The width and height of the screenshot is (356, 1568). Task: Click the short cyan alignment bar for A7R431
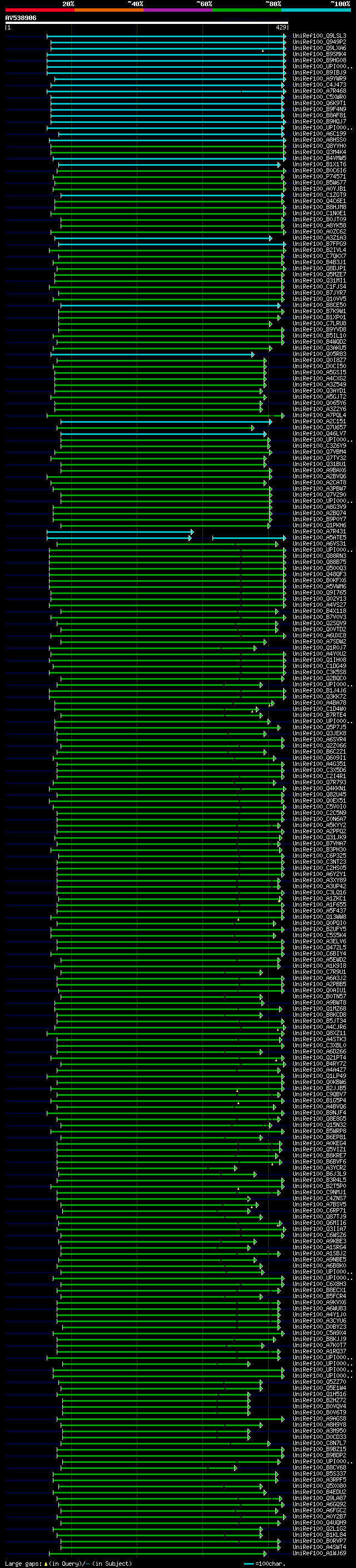point(120,532)
